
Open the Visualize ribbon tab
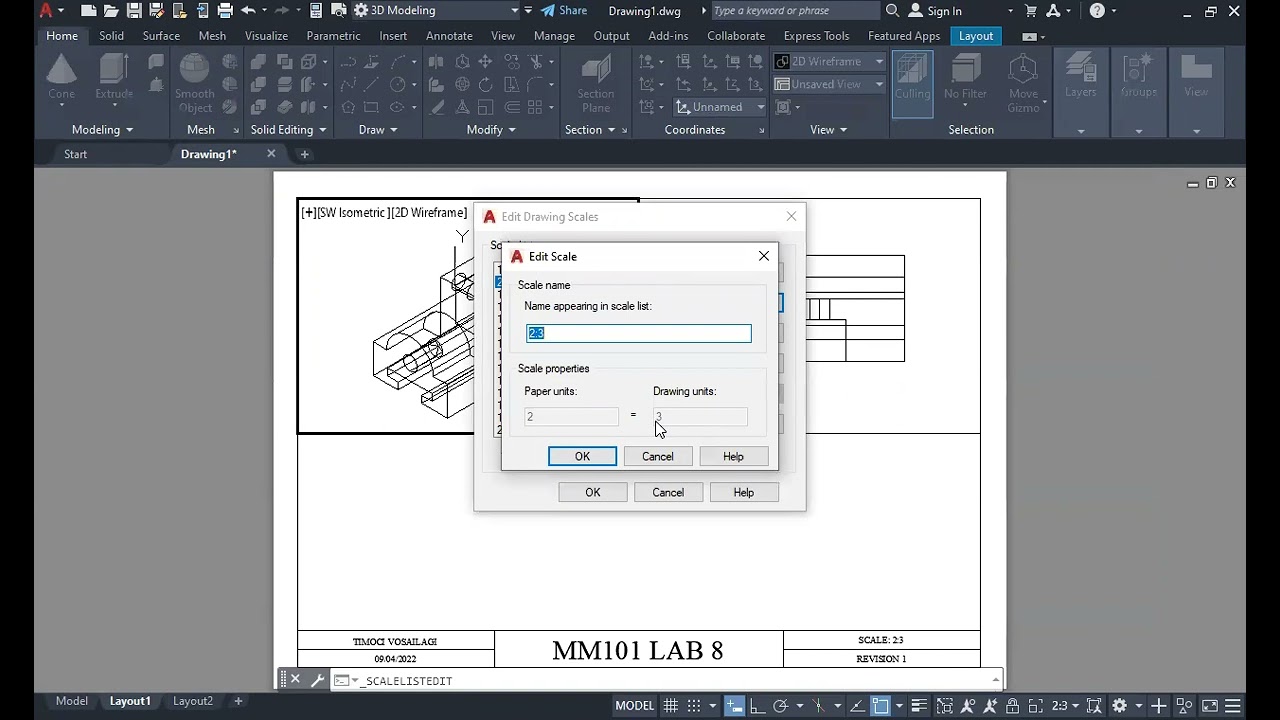point(266,36)
